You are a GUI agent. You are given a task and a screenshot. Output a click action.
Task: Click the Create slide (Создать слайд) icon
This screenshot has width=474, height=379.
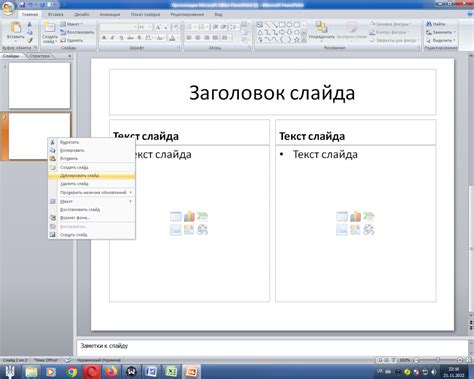tap(49, 27)
